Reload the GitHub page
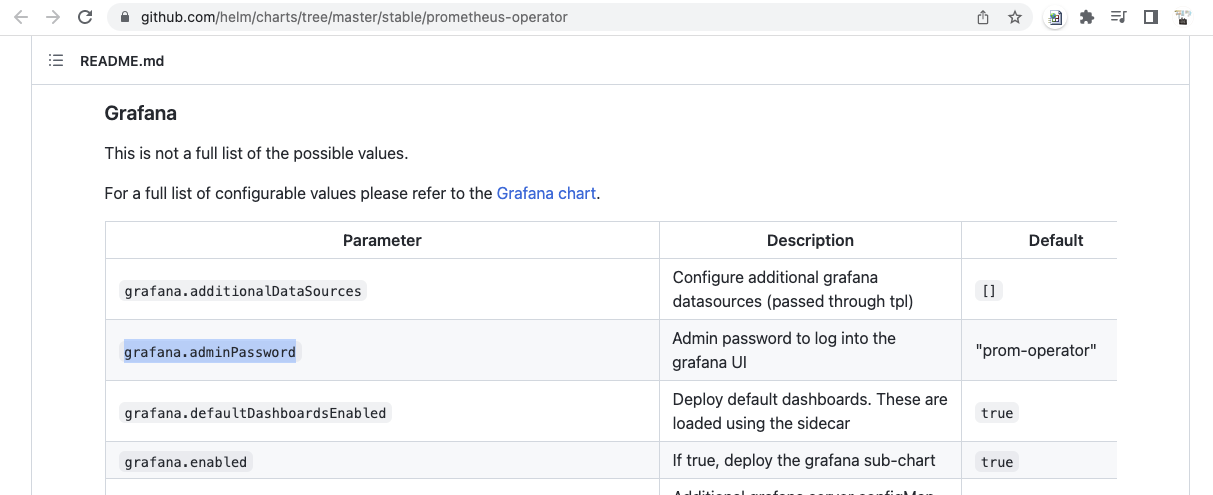1213x495 pixels. (85, 17)
